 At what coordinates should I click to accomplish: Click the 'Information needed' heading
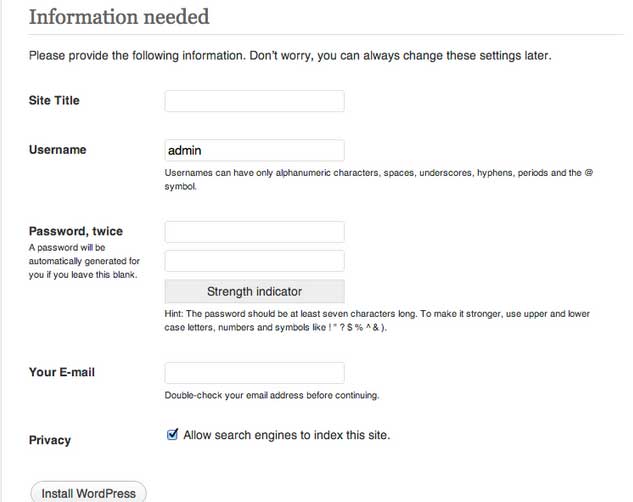coord(119,17)
